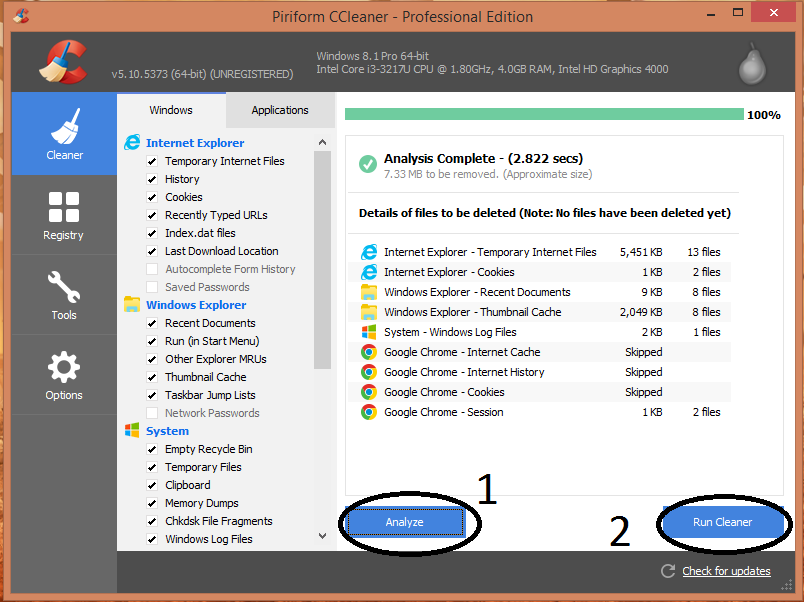
Task: Click the '5,451 KB' size value
Action: [641, 252]
